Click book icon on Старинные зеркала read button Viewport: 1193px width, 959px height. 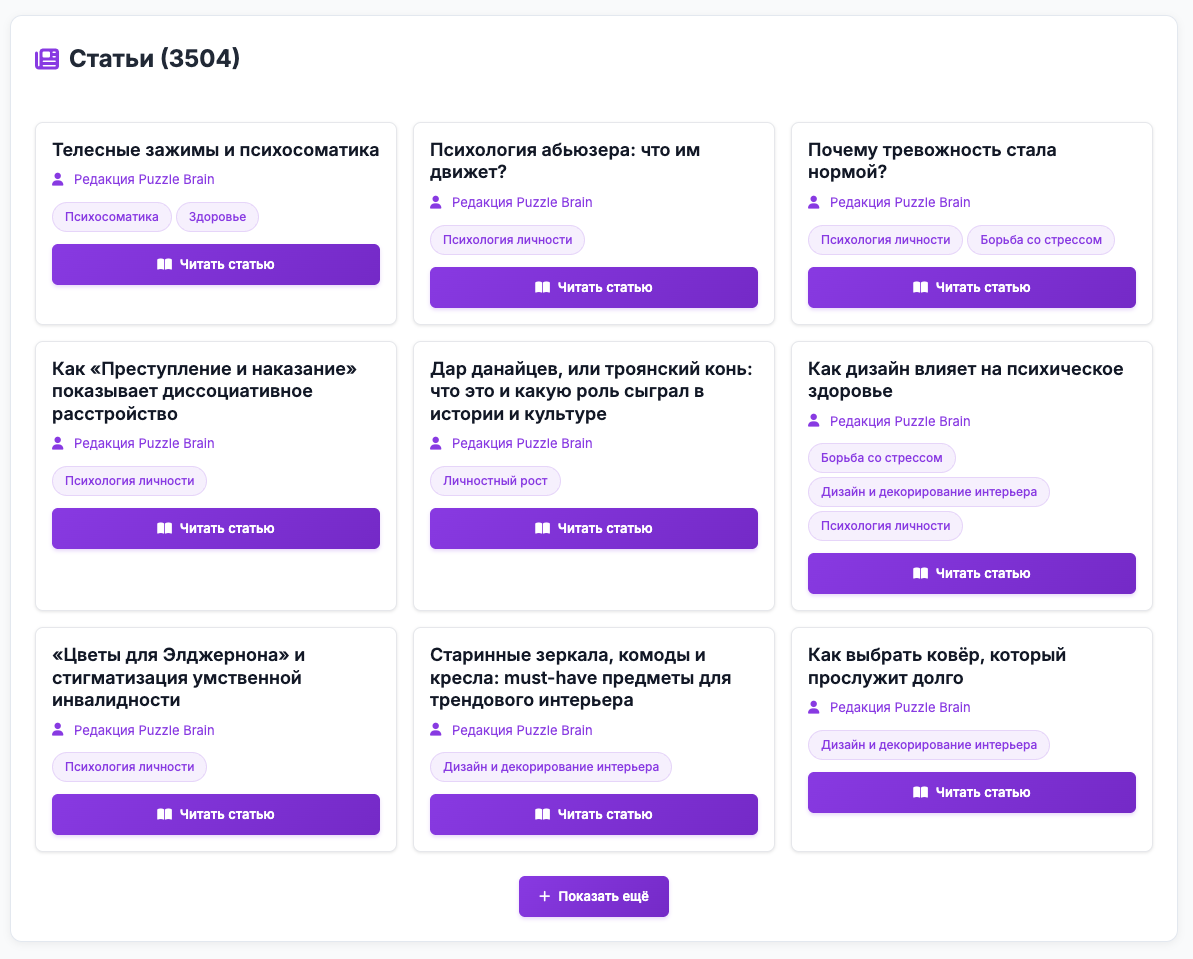pyautogui.click(x=542, y=815)
